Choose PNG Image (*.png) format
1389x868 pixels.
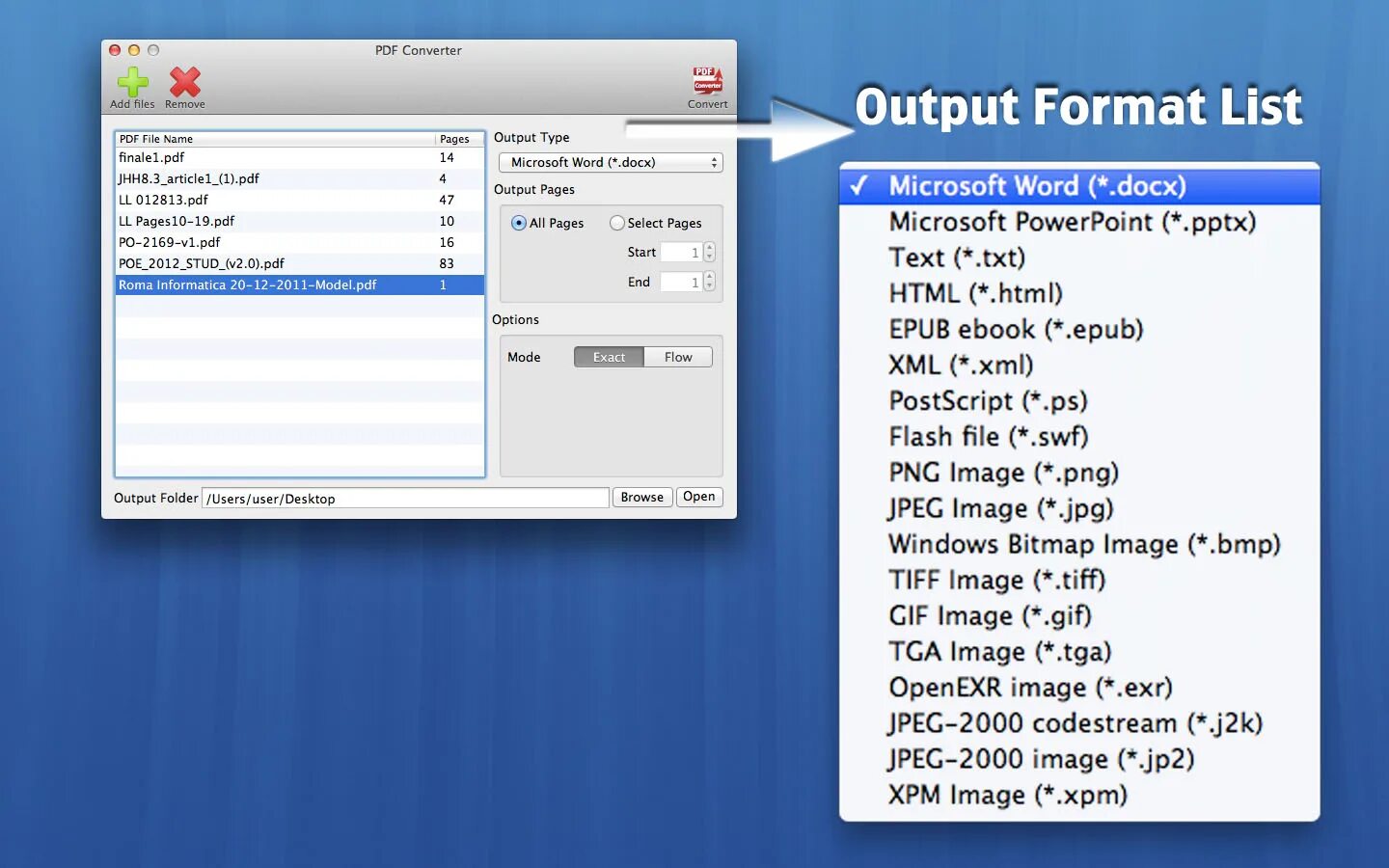click(1079, 473)
